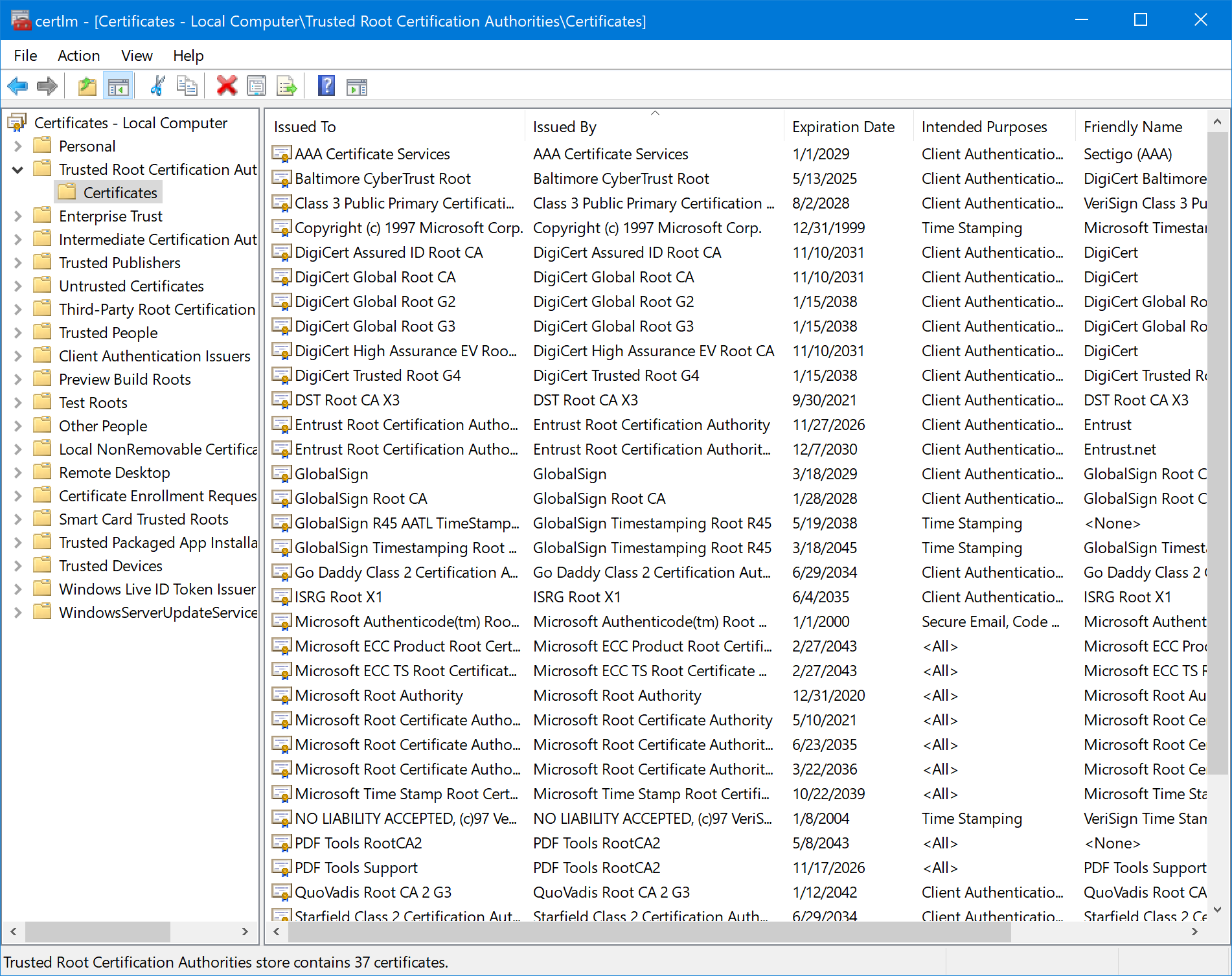Select the QuoVadis Root CA 2 G3 certificate
This screenshot has height=976, width=1232.
click(x=373, y=892)
